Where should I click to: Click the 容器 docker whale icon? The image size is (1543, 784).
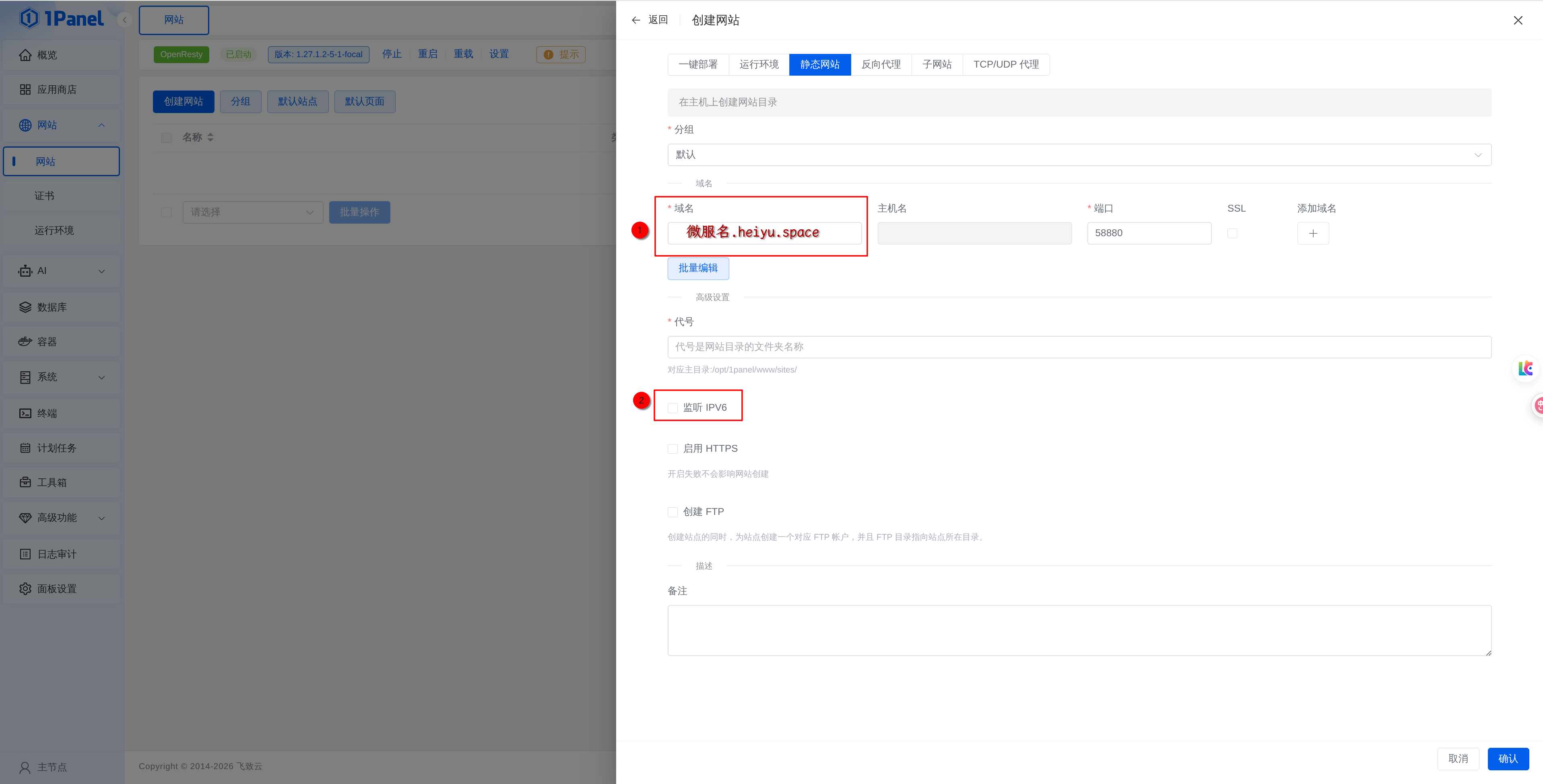25,342
